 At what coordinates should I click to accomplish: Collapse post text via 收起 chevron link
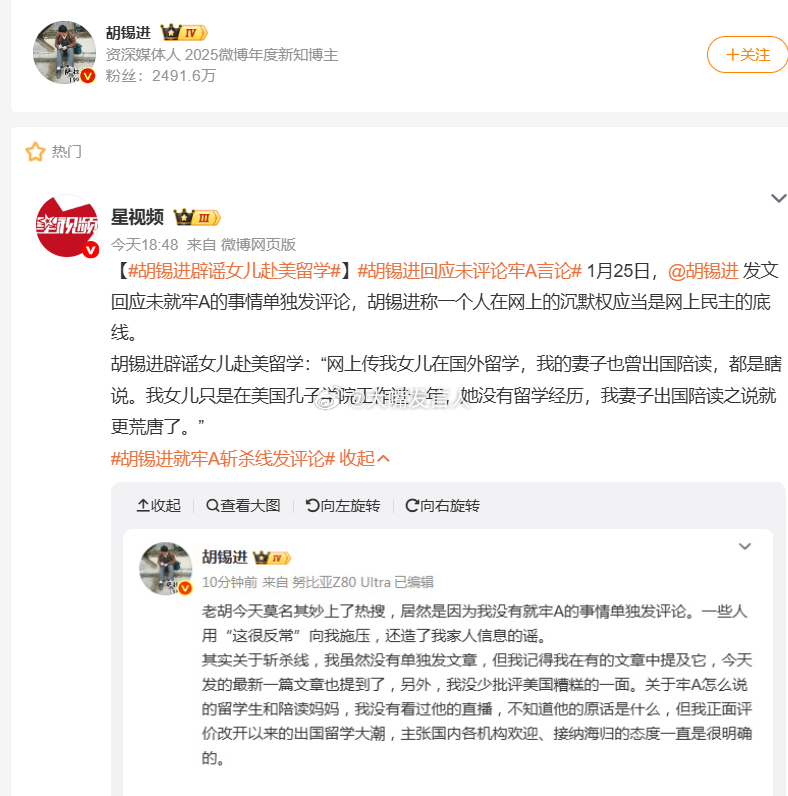(x=365, y=458)
